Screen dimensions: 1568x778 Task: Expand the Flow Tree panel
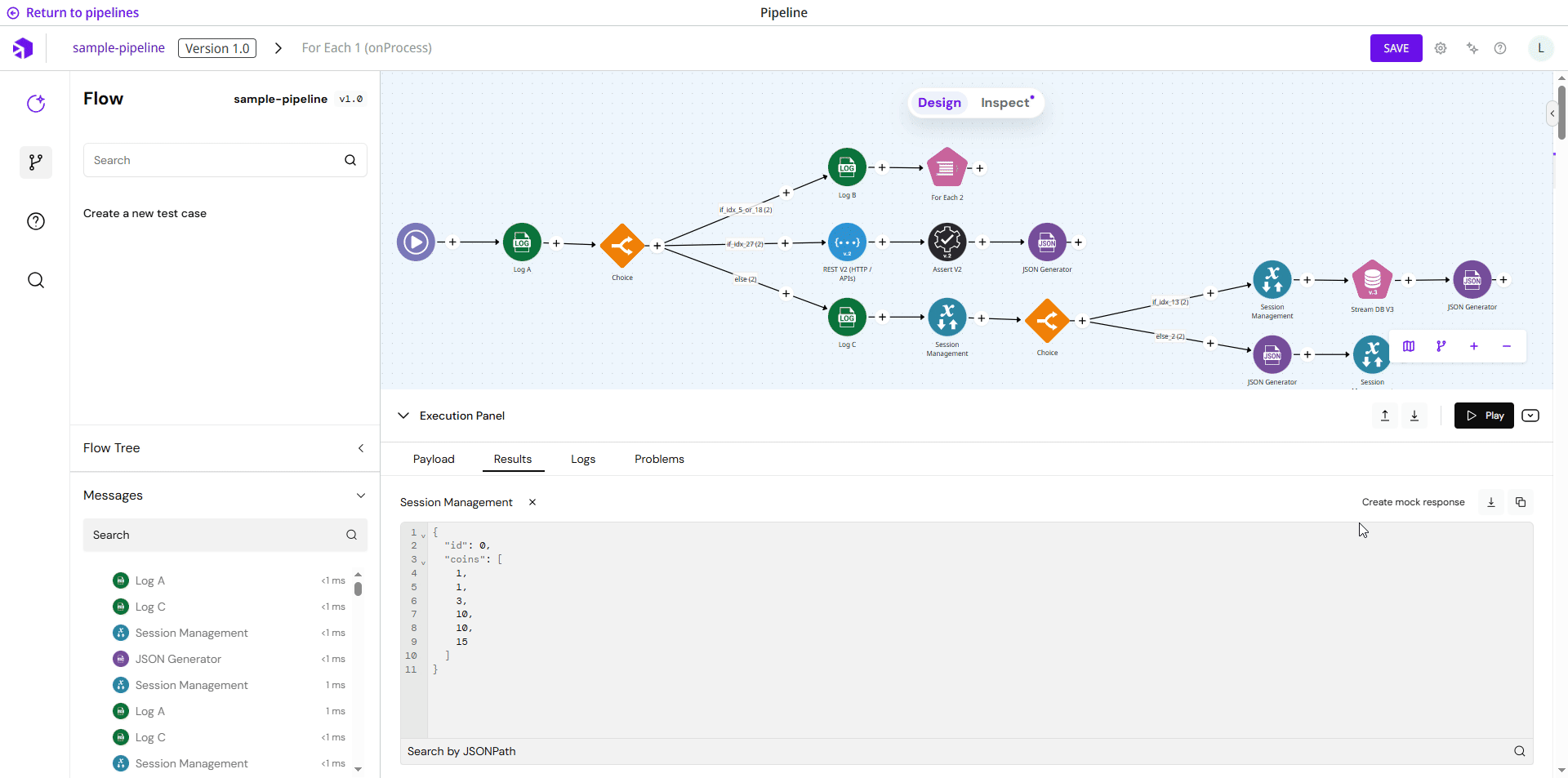pos(361,448)
